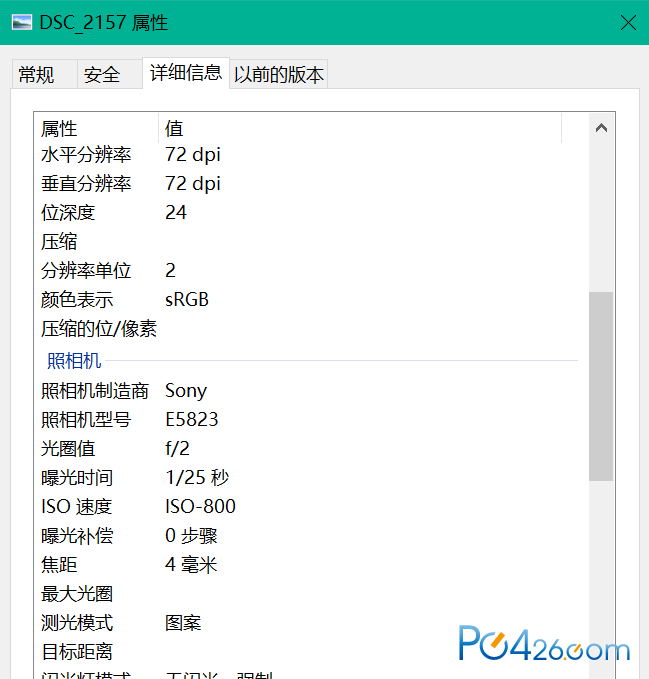
Task: Click the E5823 model value
Action: (x=191, y=420)
